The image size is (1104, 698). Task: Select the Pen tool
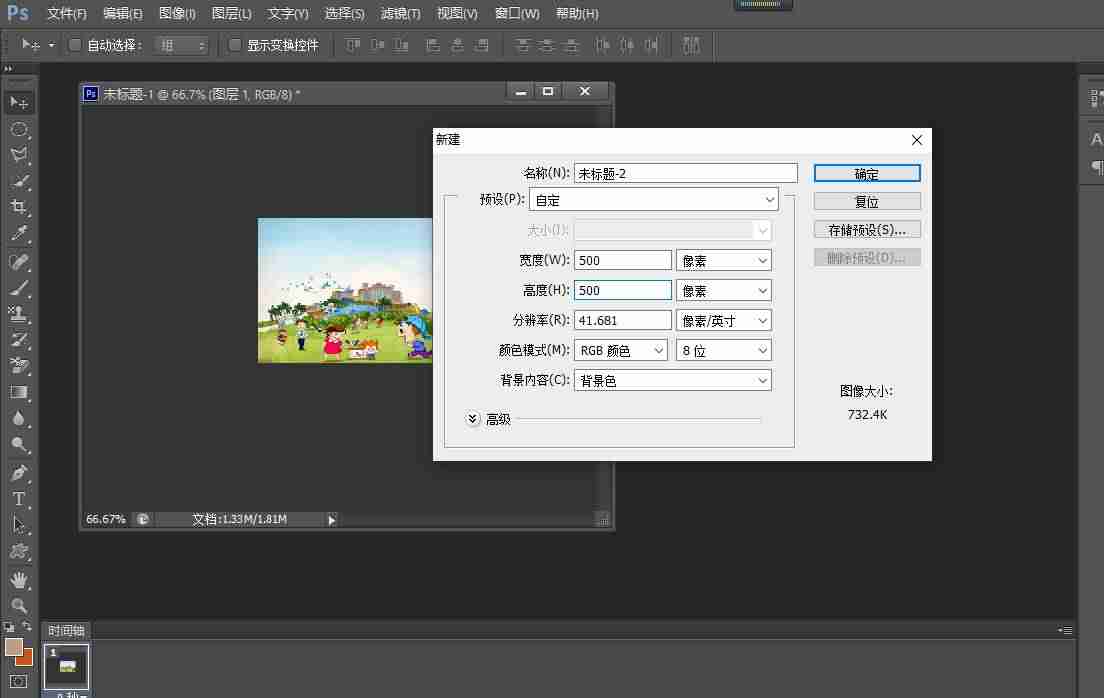pos(19,473)
